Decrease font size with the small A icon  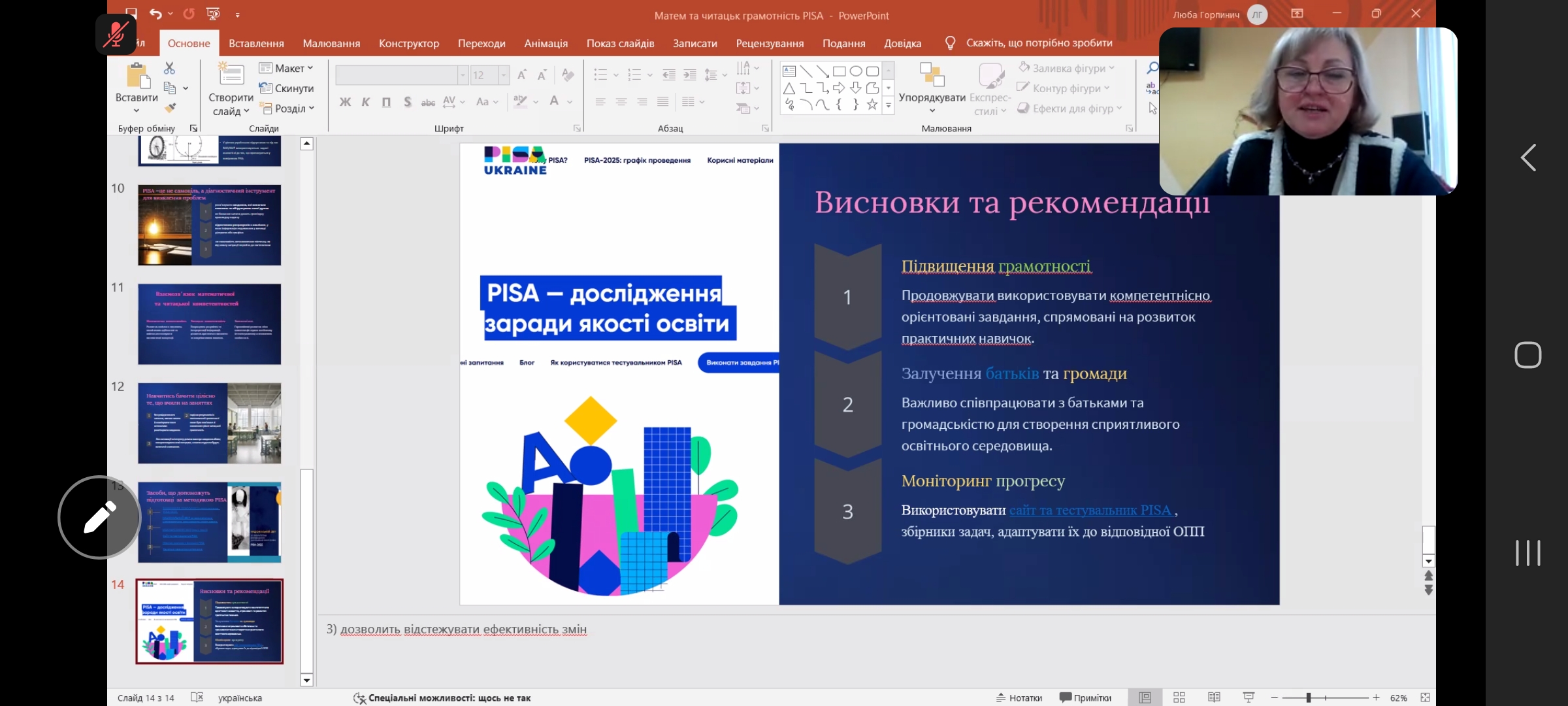[x=542, y=75]
